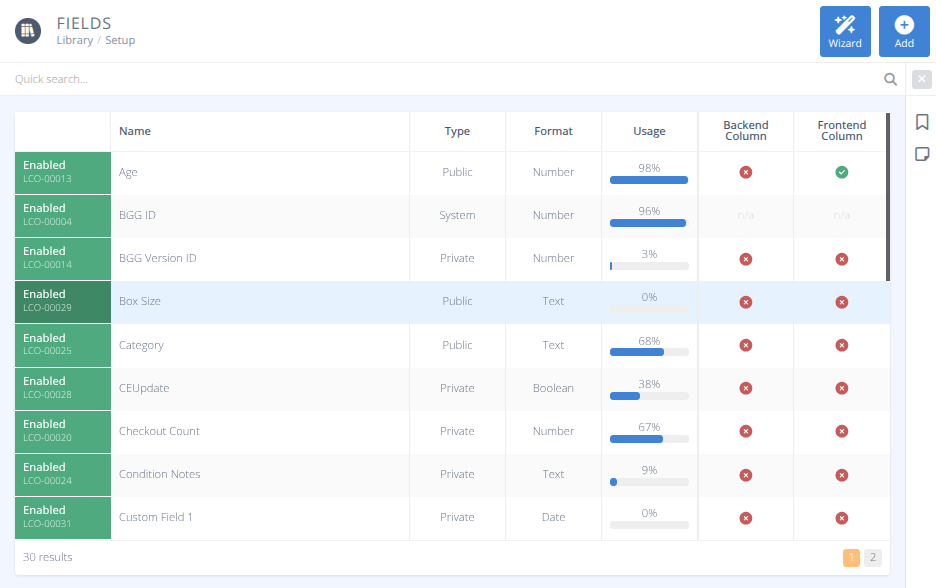936x588 pixels.
Task: Click the magic wand icon on the Wizard button
Action: (x=845, y=23)
